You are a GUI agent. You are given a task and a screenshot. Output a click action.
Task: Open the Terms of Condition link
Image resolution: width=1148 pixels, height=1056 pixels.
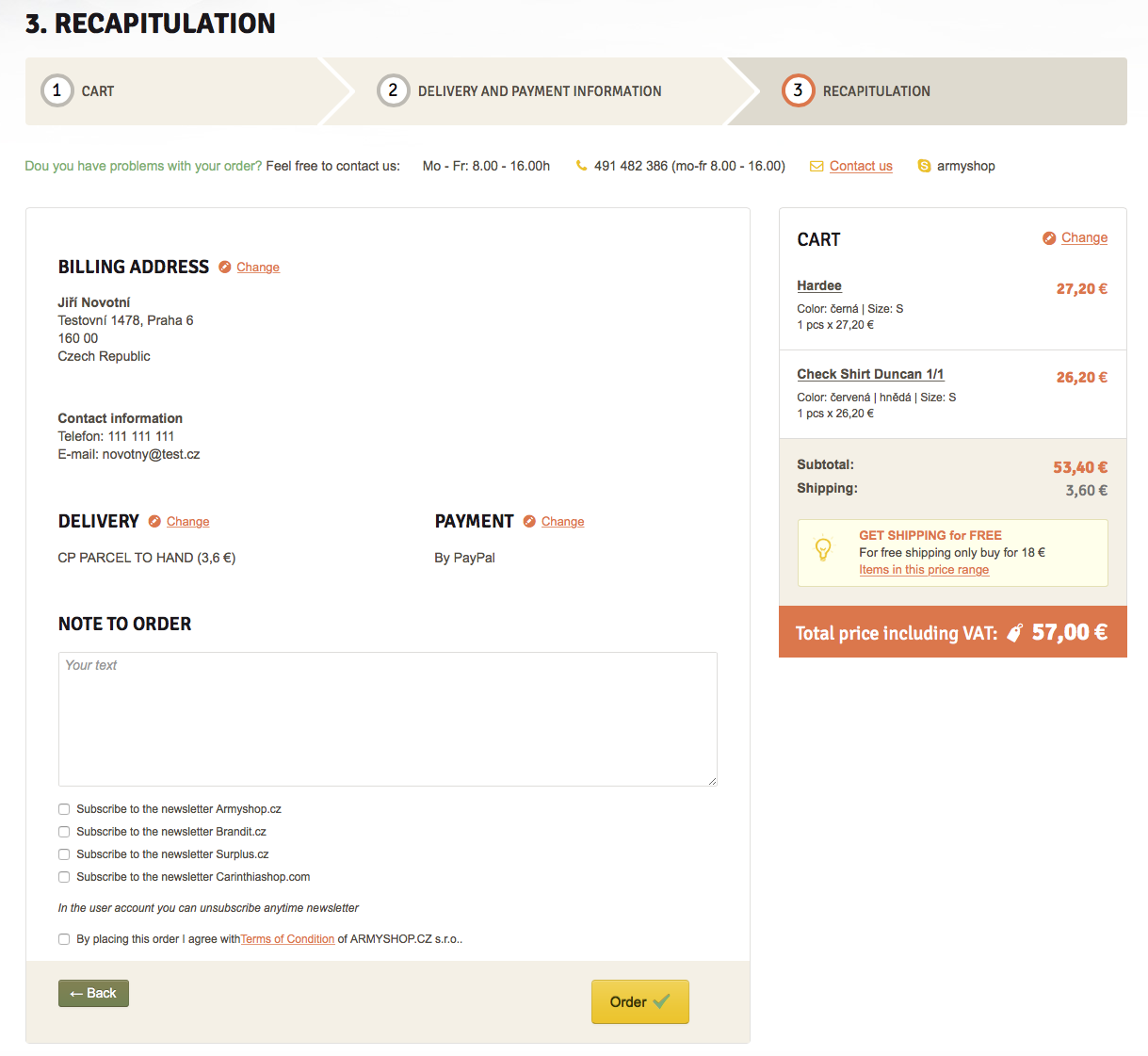pos(287,939)
